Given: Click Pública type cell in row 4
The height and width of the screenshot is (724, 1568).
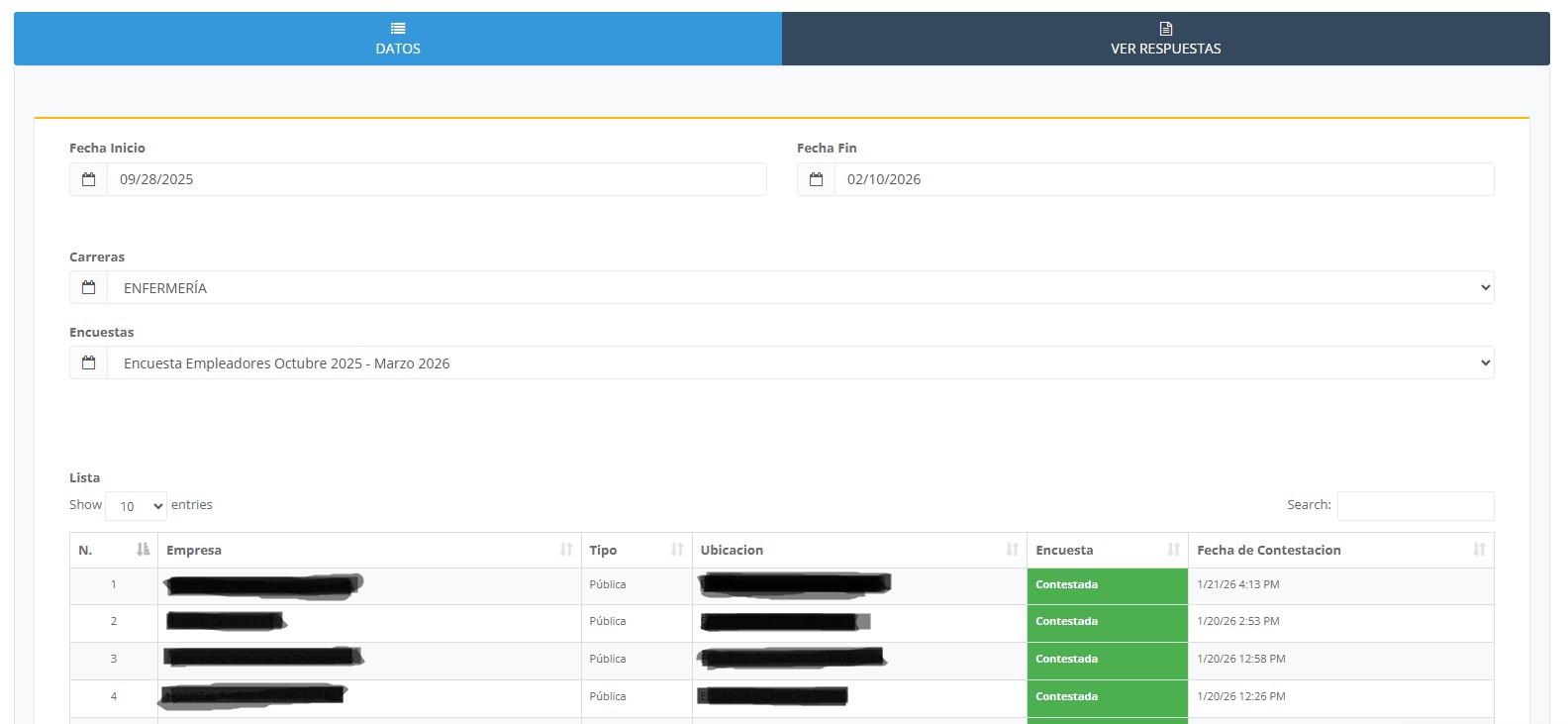Looking at the screenshot, I should [x=637, y=697].
